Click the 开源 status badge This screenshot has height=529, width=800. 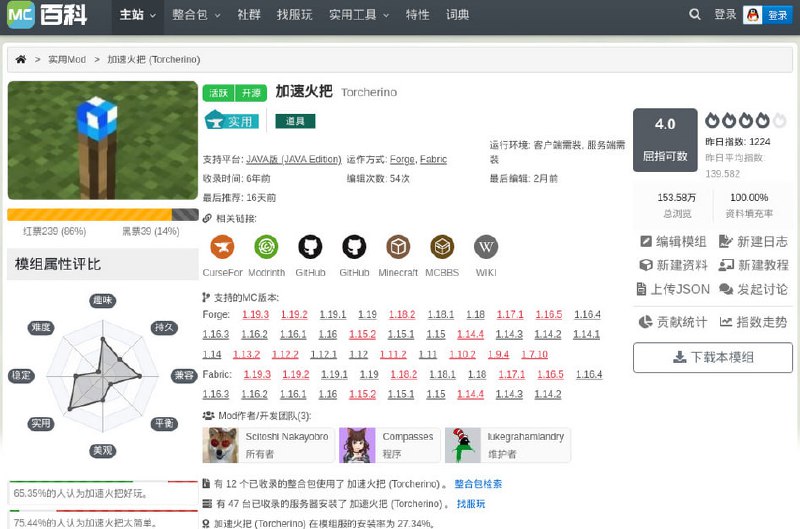251,93
